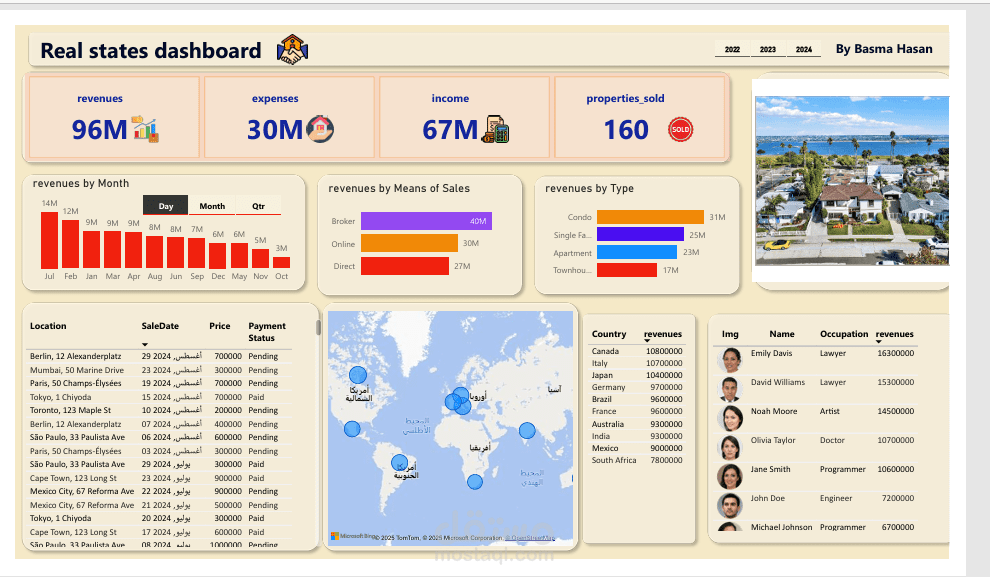Select the Toronto, 123 Maple St row
Viewport: 990px width, 577px height.
pos(159,410)
